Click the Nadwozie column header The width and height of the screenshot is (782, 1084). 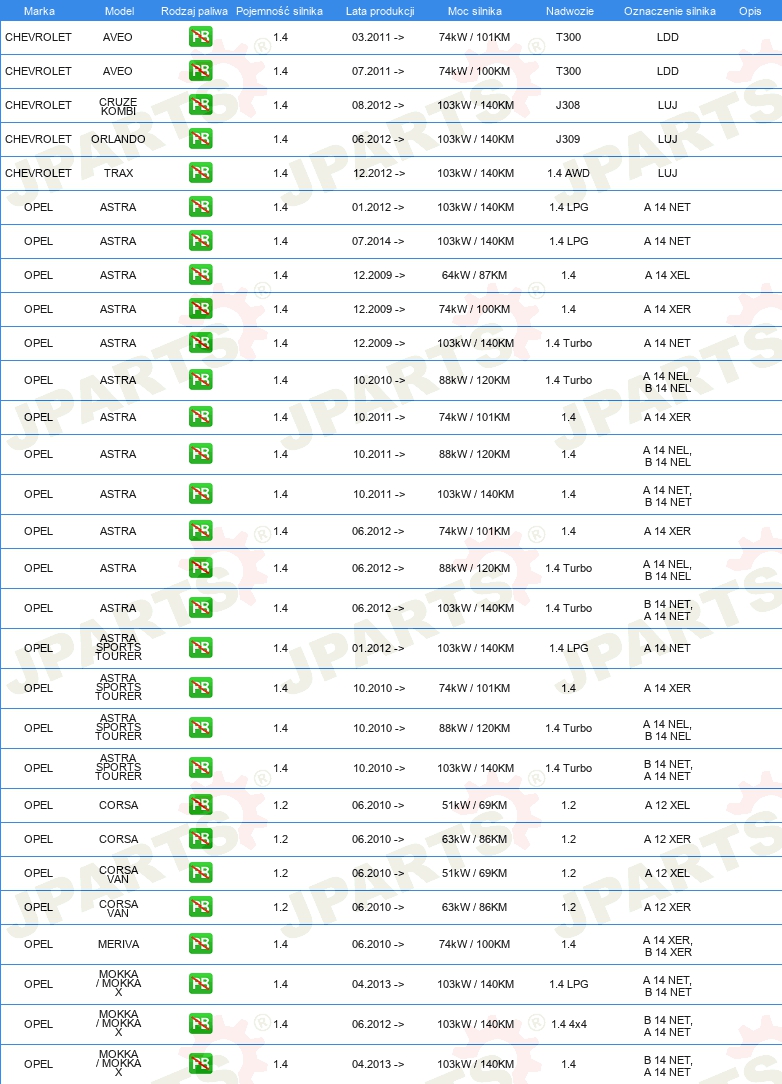tap(569, 11)
